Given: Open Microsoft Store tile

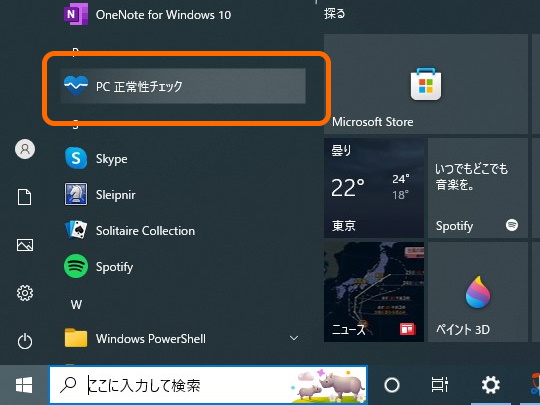Looking at the screenshot, I should [426, 84].
